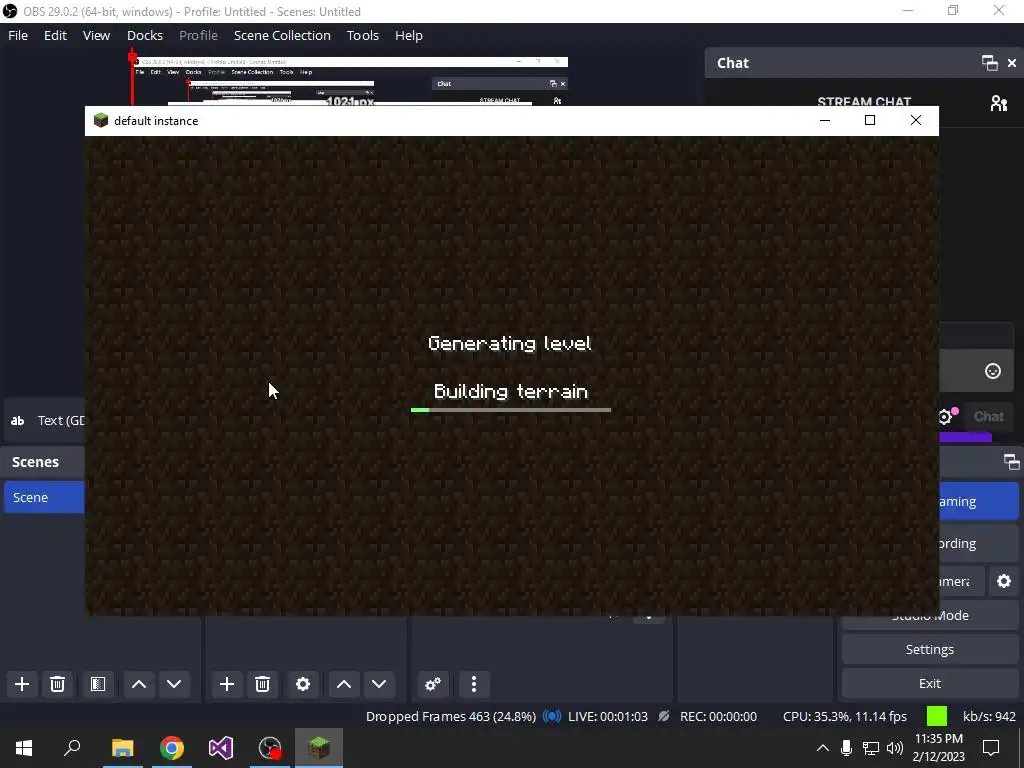Open File Explorer from taskbar
1024x768 pixels.
coord(122,748)
